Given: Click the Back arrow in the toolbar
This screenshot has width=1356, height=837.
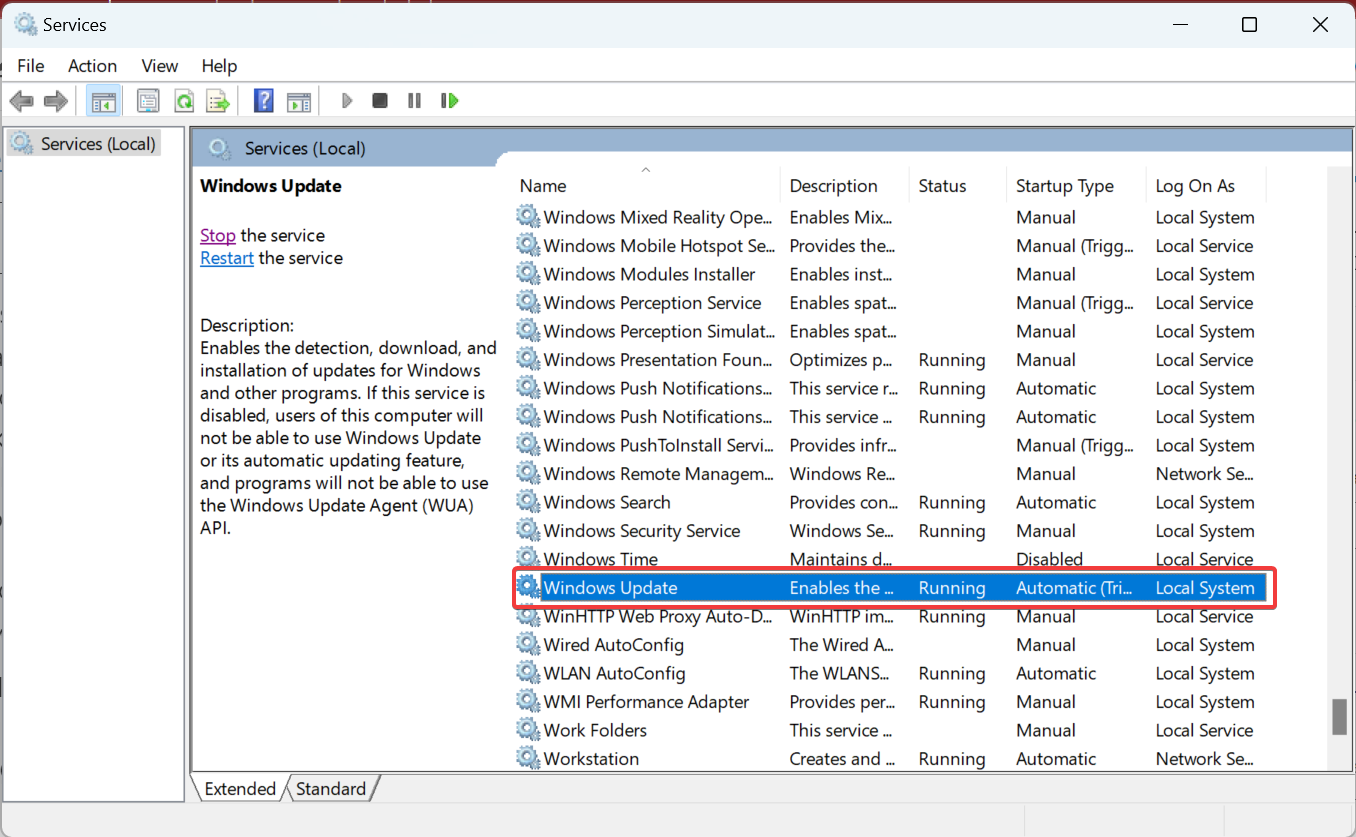Looking at the screenshot, I should click(x=21, y=101).
